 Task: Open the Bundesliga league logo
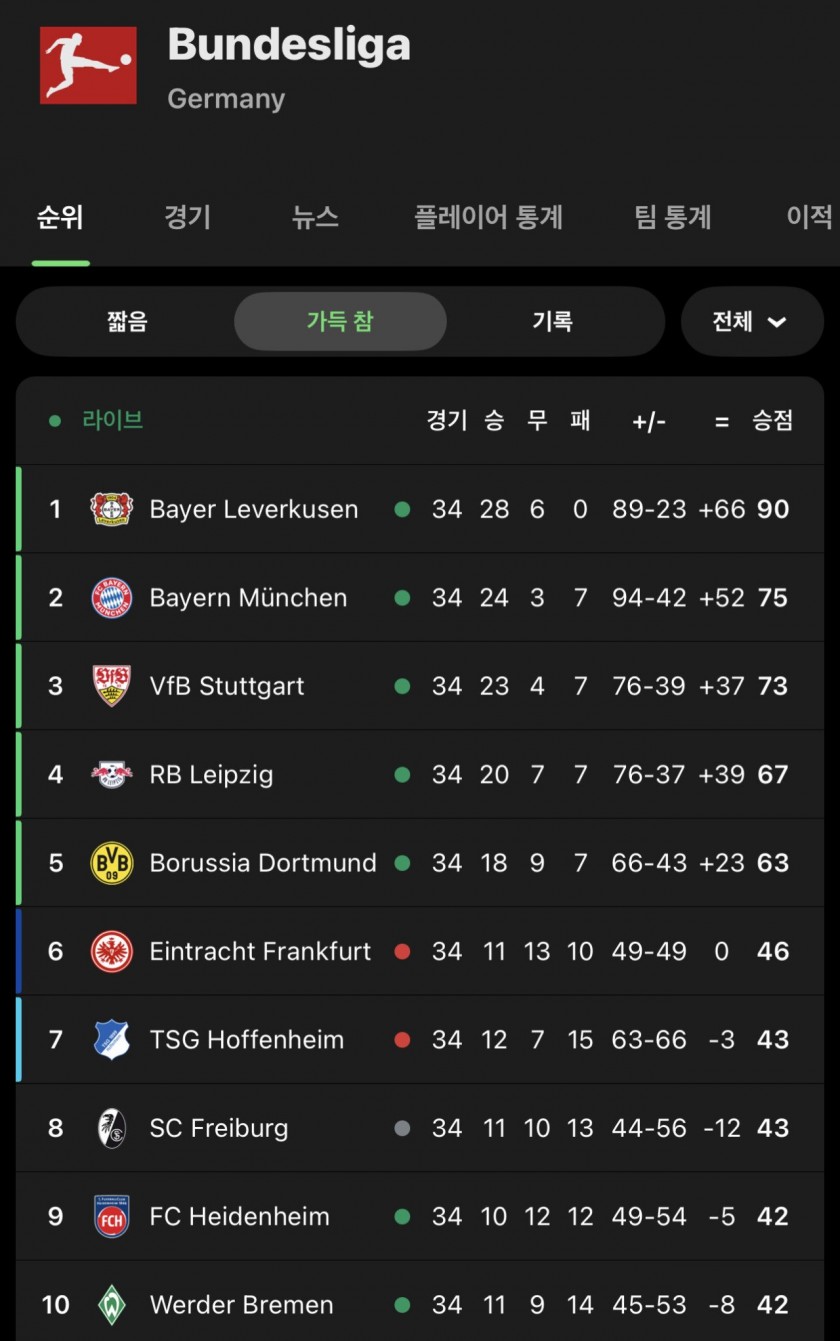pos(88,65)
